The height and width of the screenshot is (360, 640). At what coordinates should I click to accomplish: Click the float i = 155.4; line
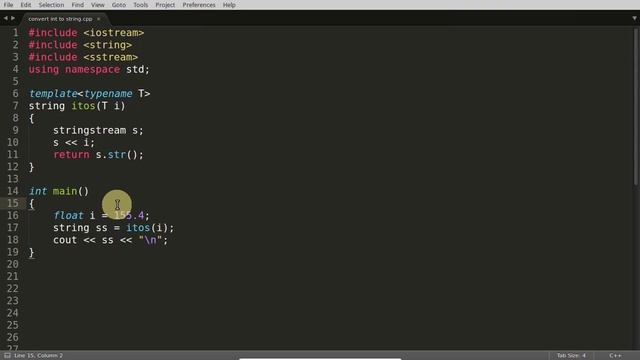(x=101, y=216)
